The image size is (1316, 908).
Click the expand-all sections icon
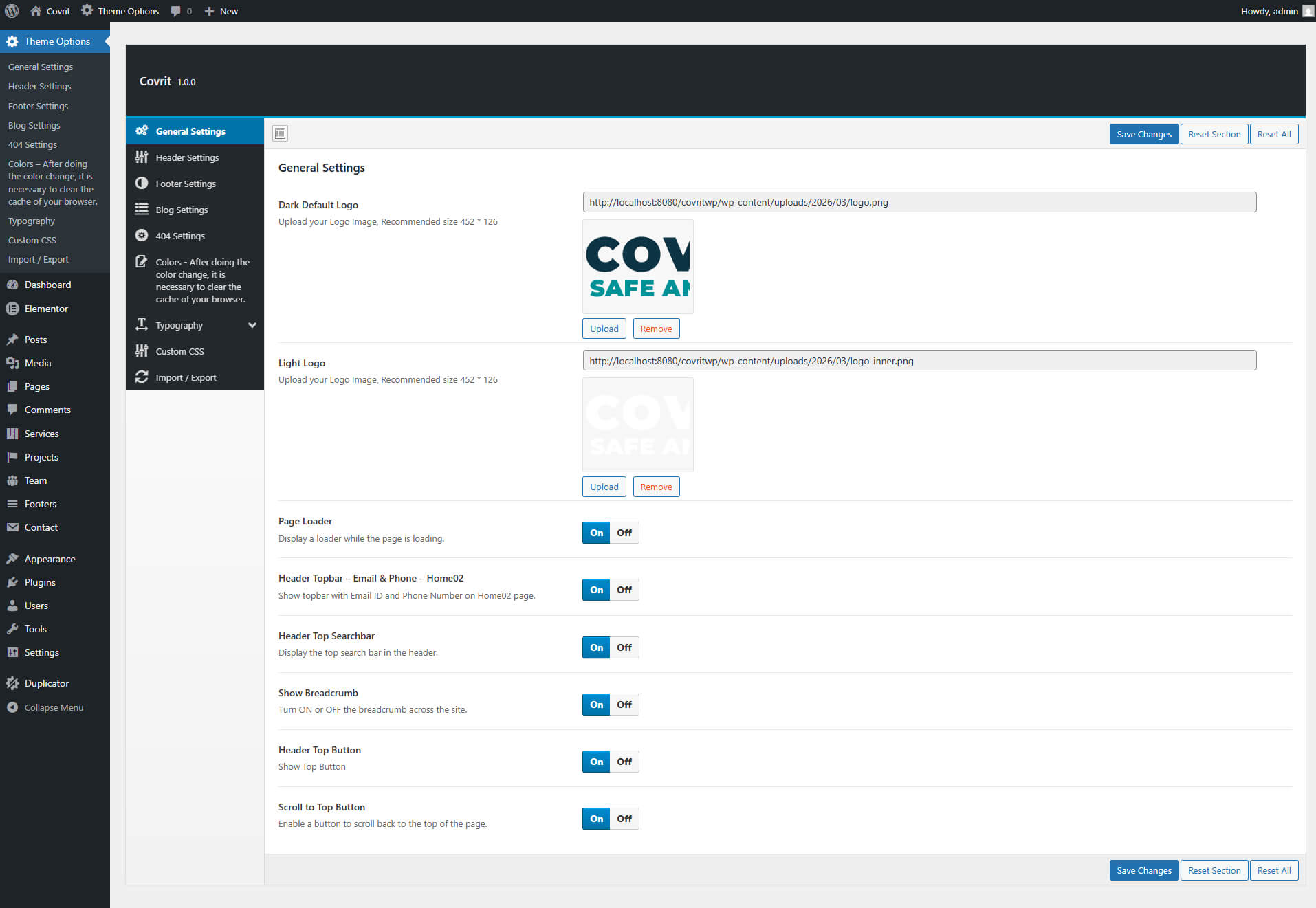pyautogui.click(x=280, y=133)
